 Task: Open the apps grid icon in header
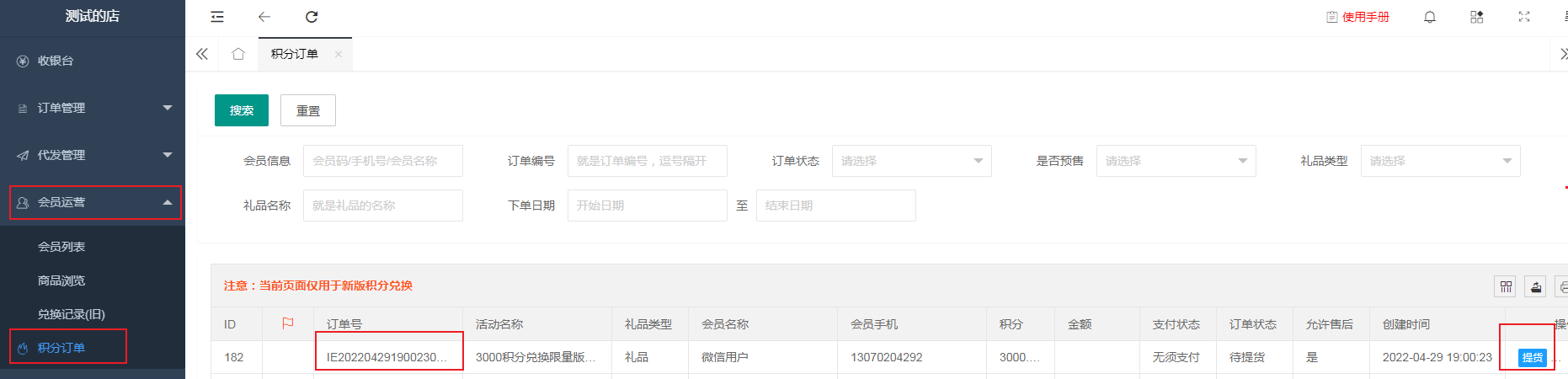pyautogui.click(x=1477, y=17)
